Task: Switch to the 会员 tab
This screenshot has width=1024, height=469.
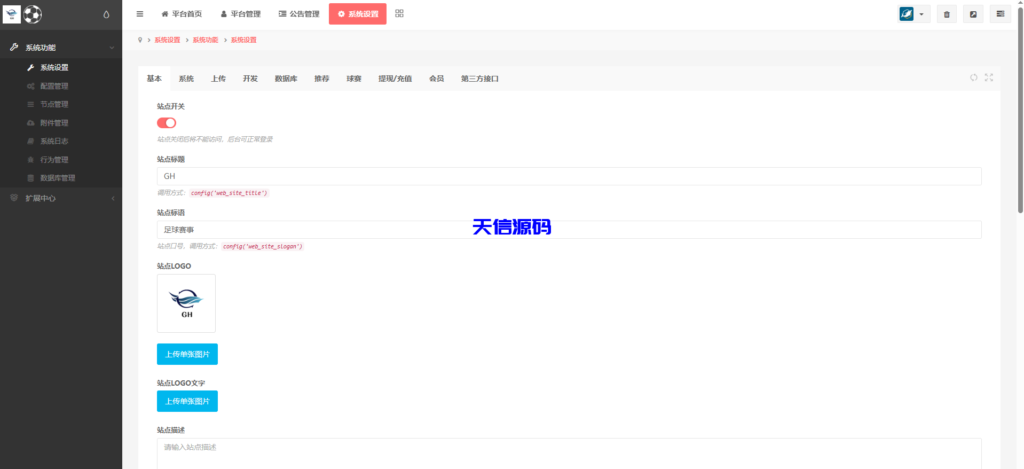Action: [x=436, y=78]
